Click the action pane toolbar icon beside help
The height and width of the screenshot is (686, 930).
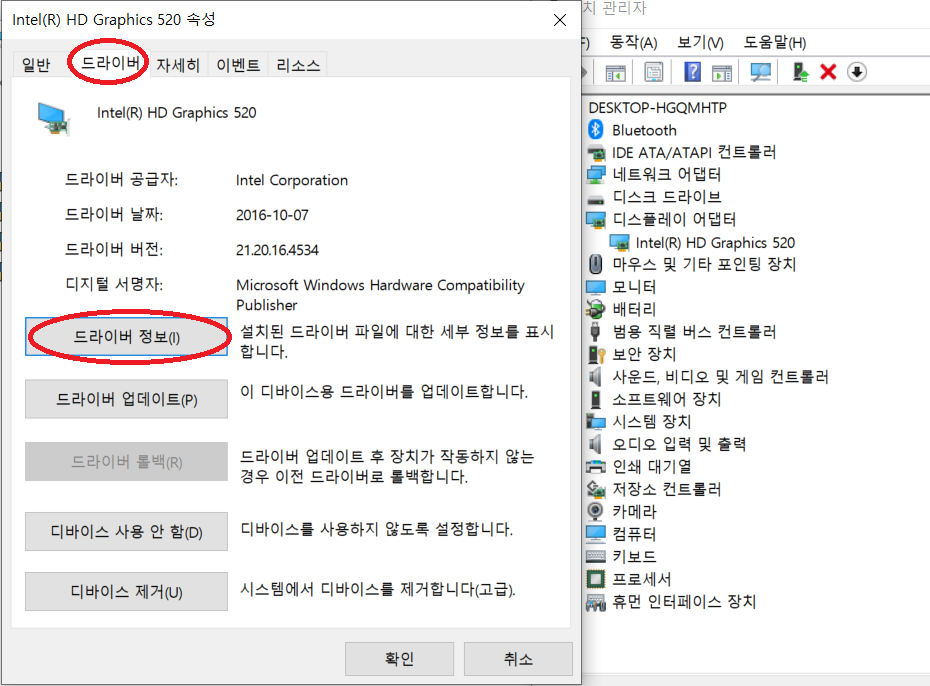click(722, 73)
